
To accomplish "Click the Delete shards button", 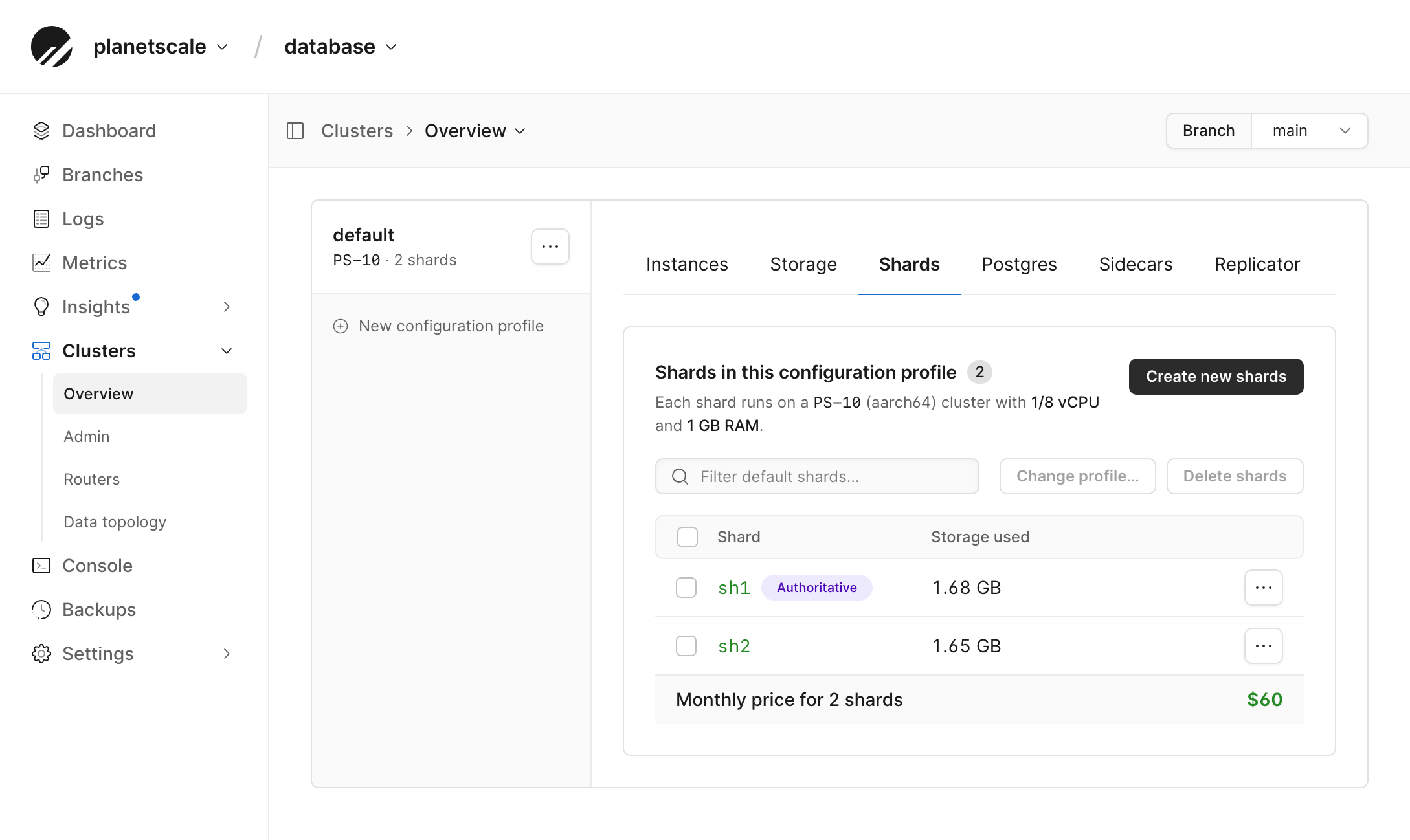I will [1235, 476].
